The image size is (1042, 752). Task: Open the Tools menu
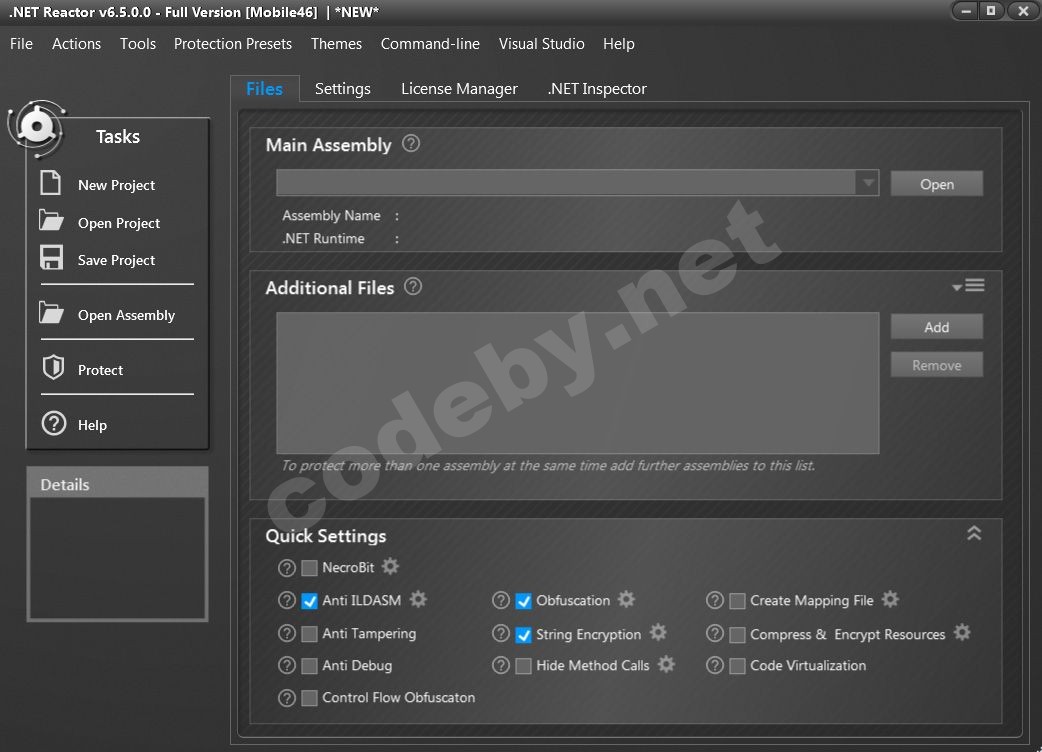138,44
